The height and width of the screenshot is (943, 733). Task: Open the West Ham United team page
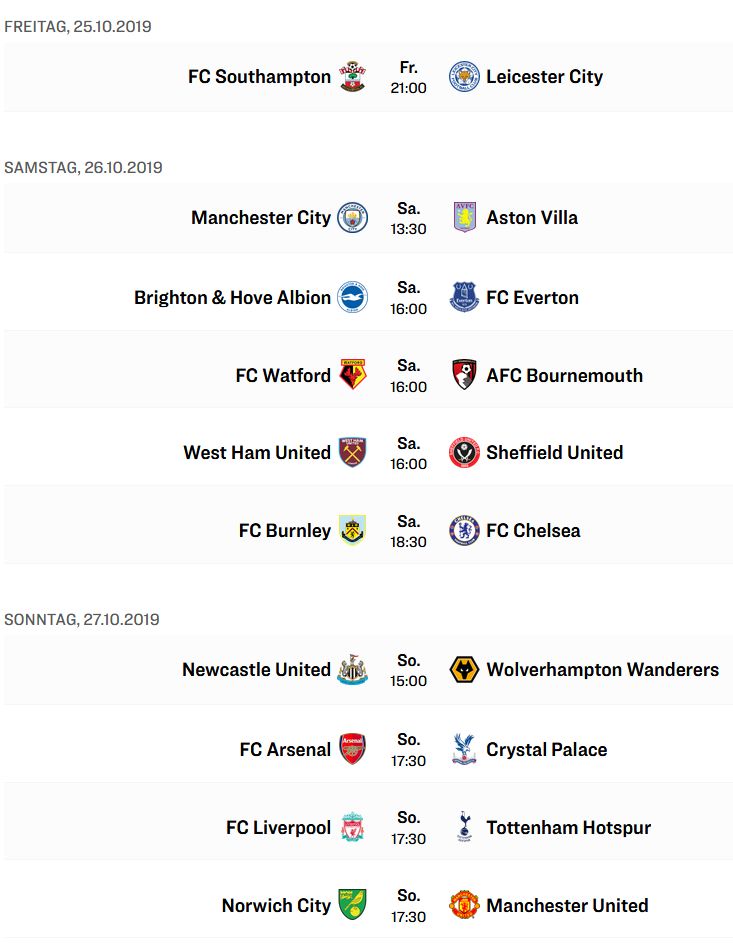coord(257,452)
